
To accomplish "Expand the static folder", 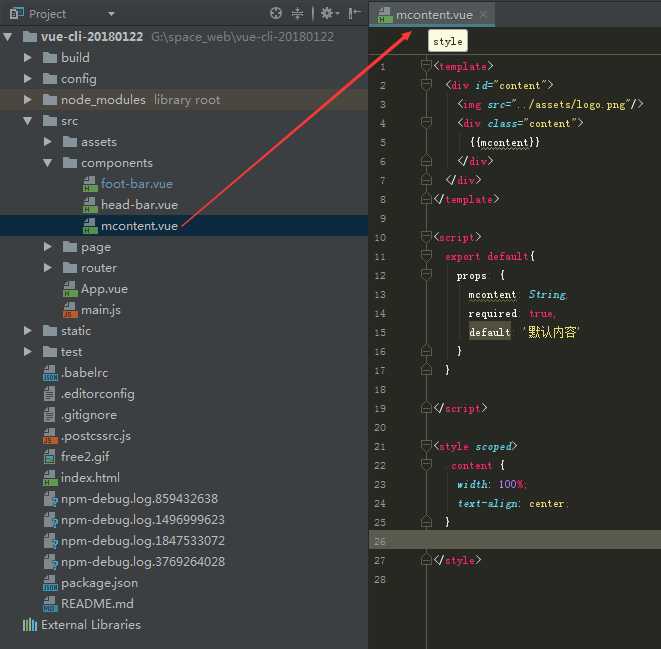I will click(x=28, y=331).
